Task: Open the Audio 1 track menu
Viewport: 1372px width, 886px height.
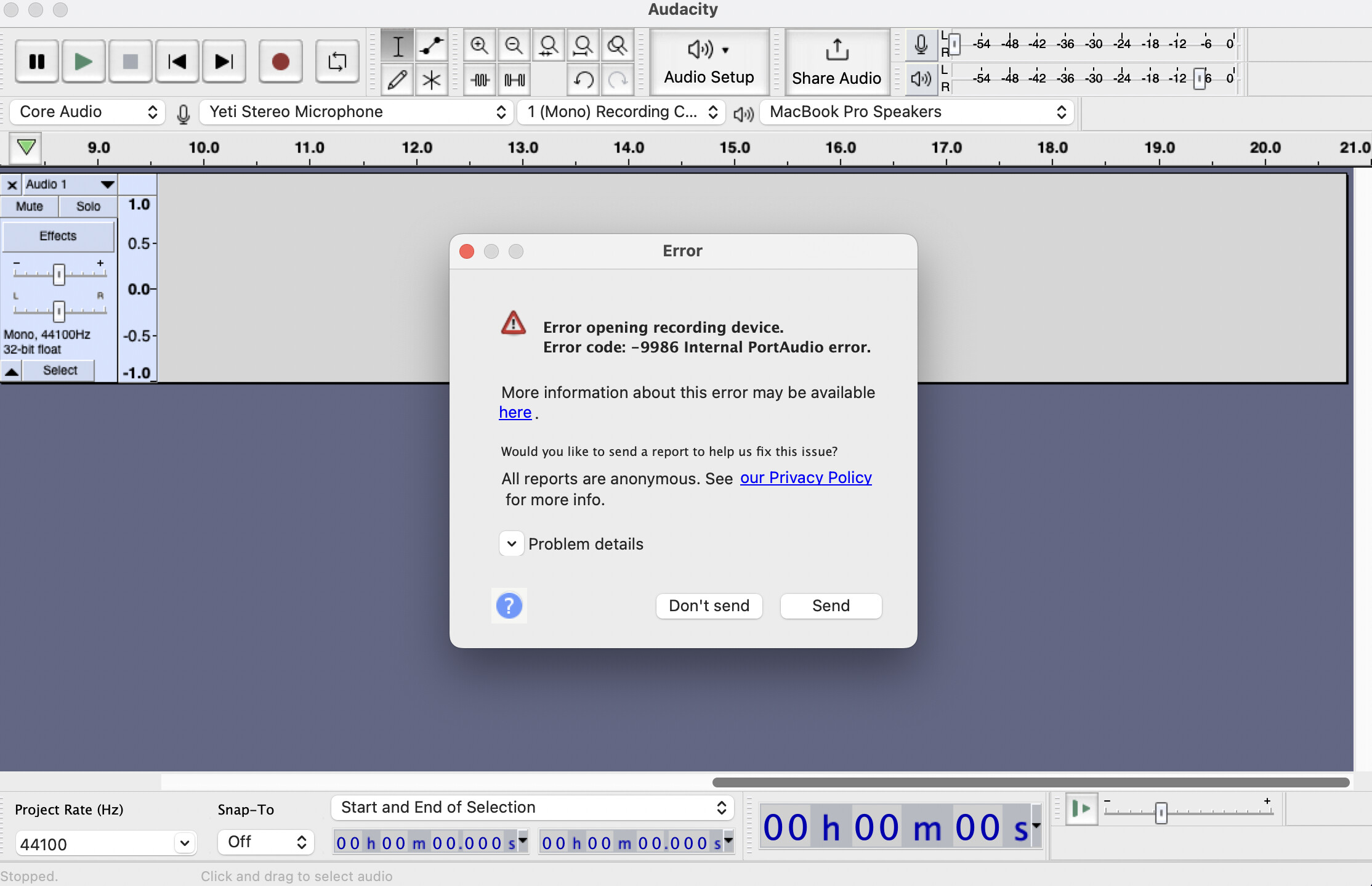Action: click(70, 184)
